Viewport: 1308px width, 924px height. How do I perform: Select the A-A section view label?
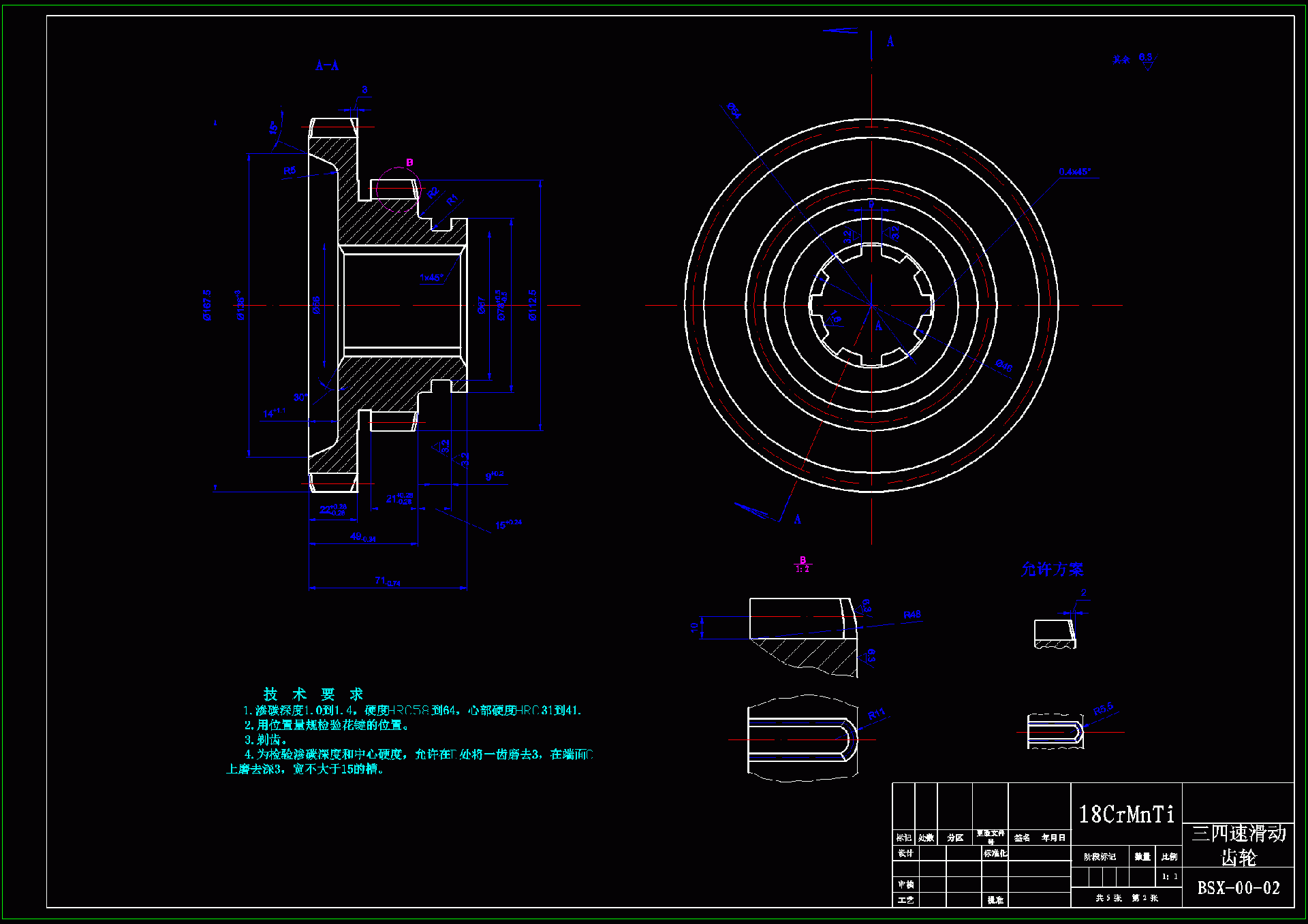[327, 66]
